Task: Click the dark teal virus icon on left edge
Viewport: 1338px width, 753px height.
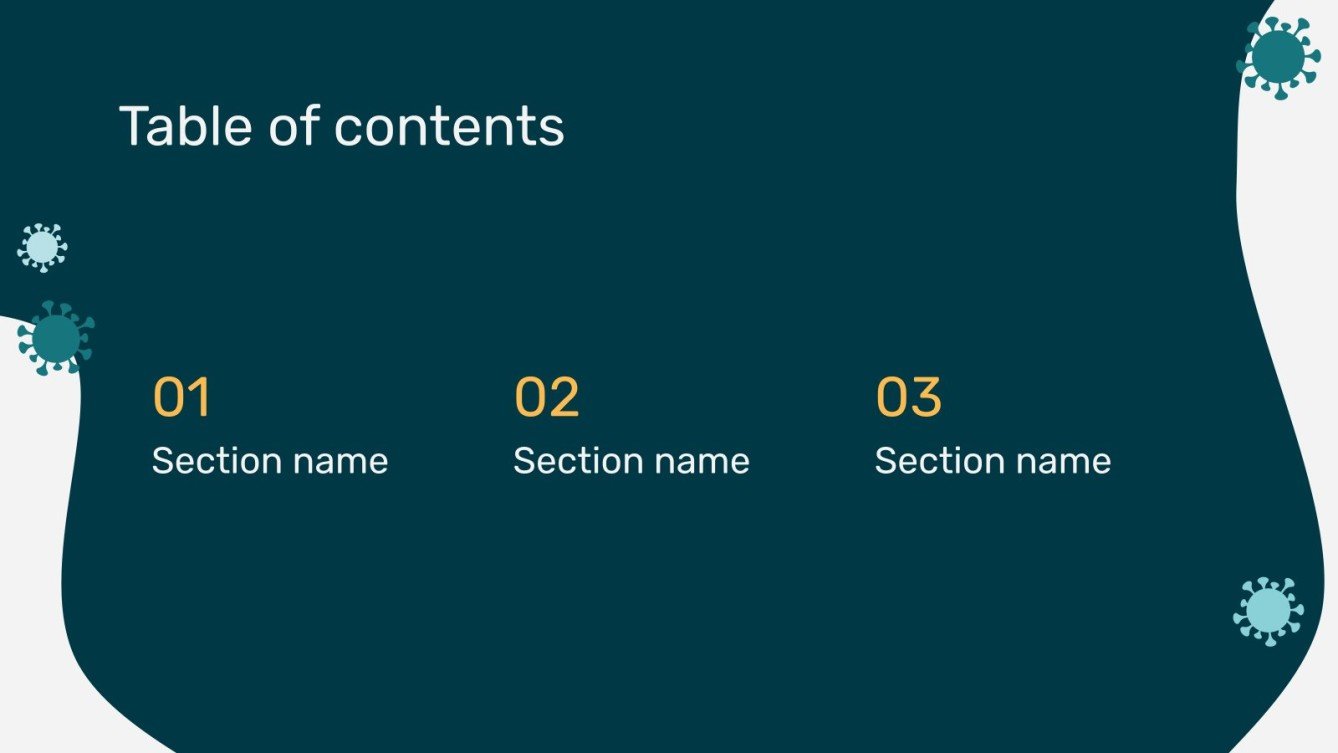Action: click(x=55, y=338)
